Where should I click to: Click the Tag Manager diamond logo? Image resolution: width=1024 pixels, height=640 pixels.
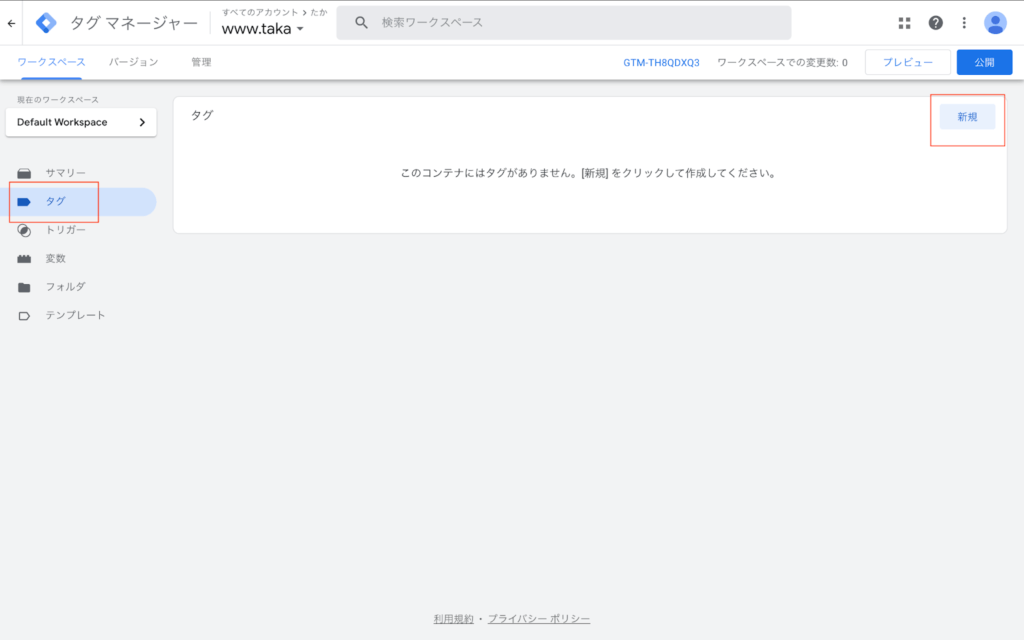46,22
